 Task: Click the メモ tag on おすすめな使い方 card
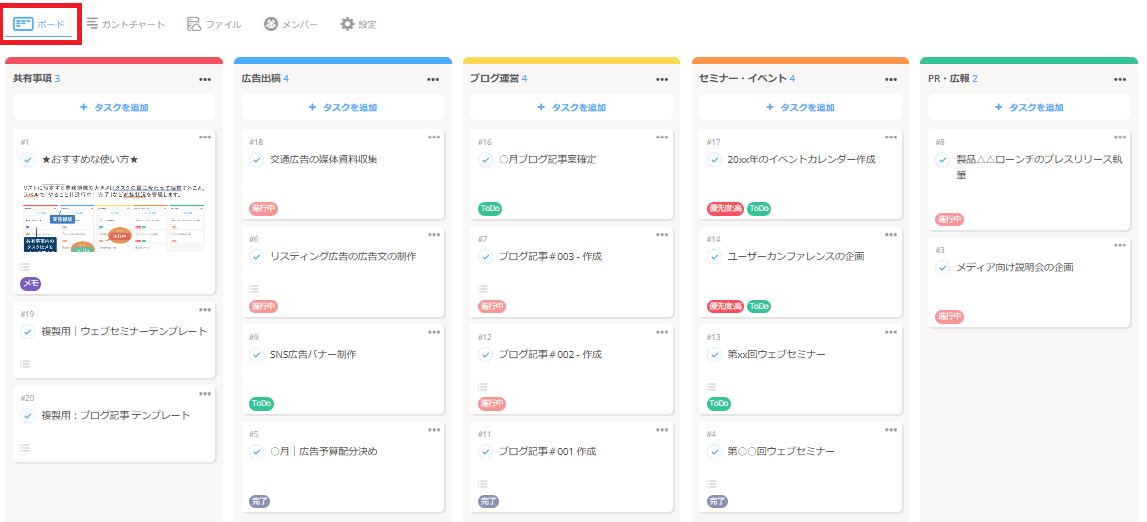pyautogui.click(x=31, y=284)
